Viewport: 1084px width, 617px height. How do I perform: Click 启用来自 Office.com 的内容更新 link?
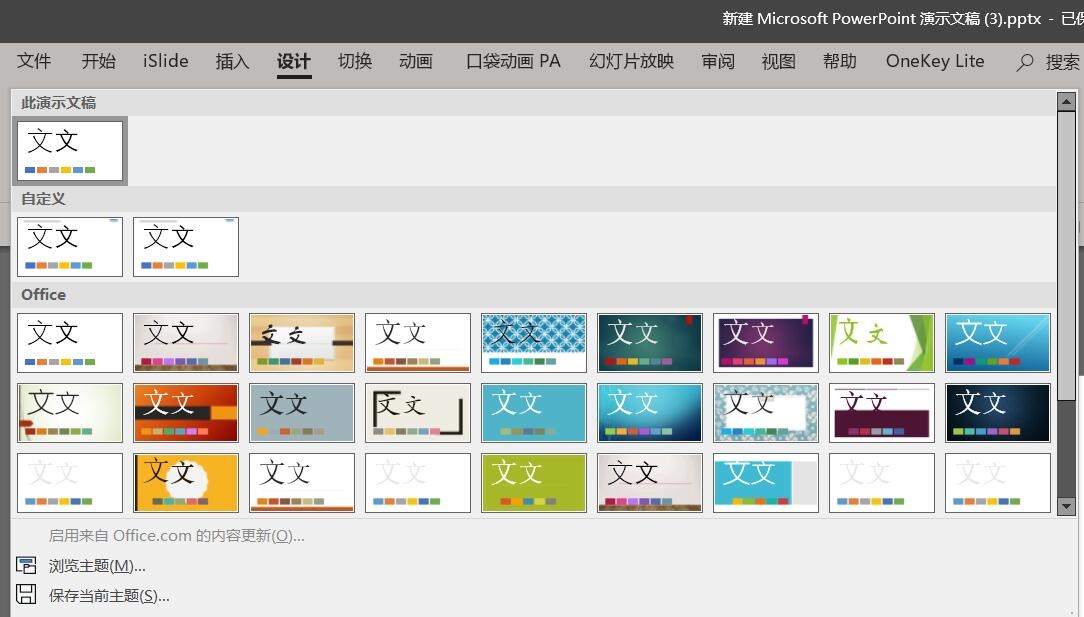[x=175, y=535]
